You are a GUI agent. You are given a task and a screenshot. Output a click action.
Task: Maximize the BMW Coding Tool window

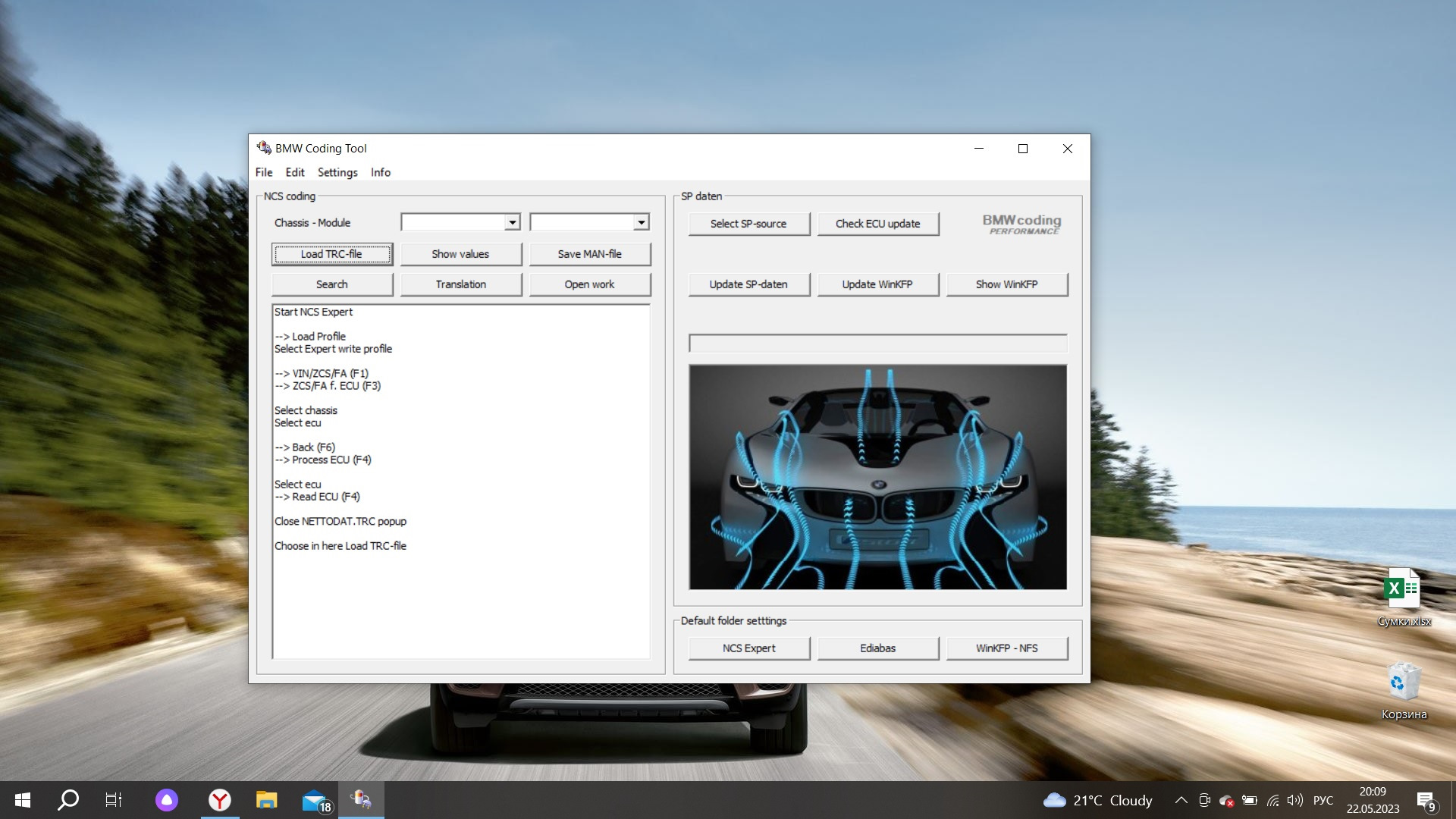pyautogui.click(x=1023, y=149)
